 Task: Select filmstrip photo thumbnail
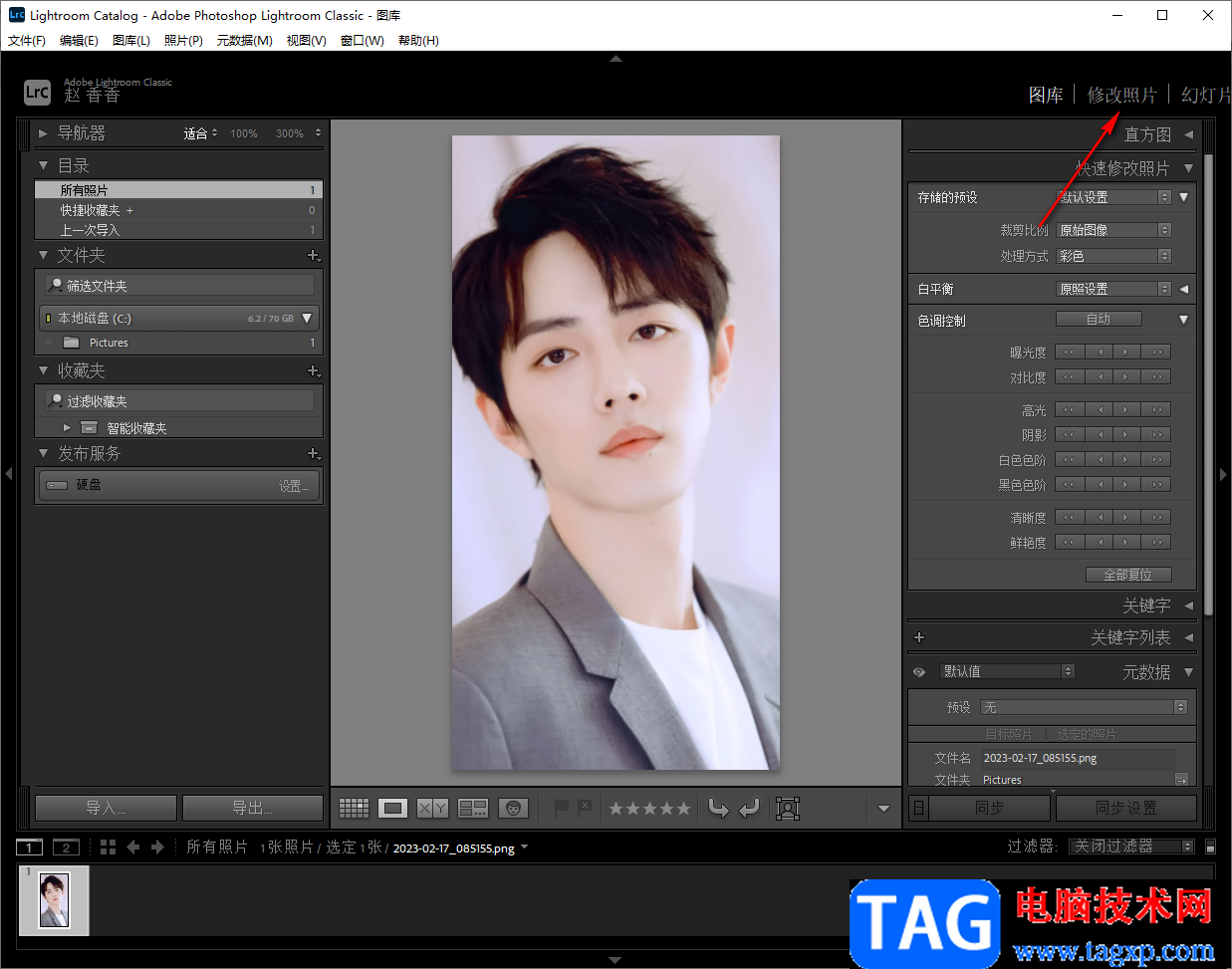point(54,900)
